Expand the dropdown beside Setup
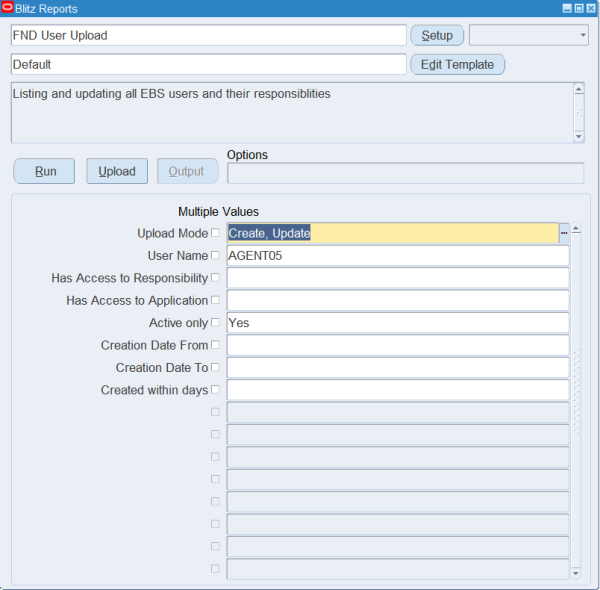 click(x=528, y=35)
